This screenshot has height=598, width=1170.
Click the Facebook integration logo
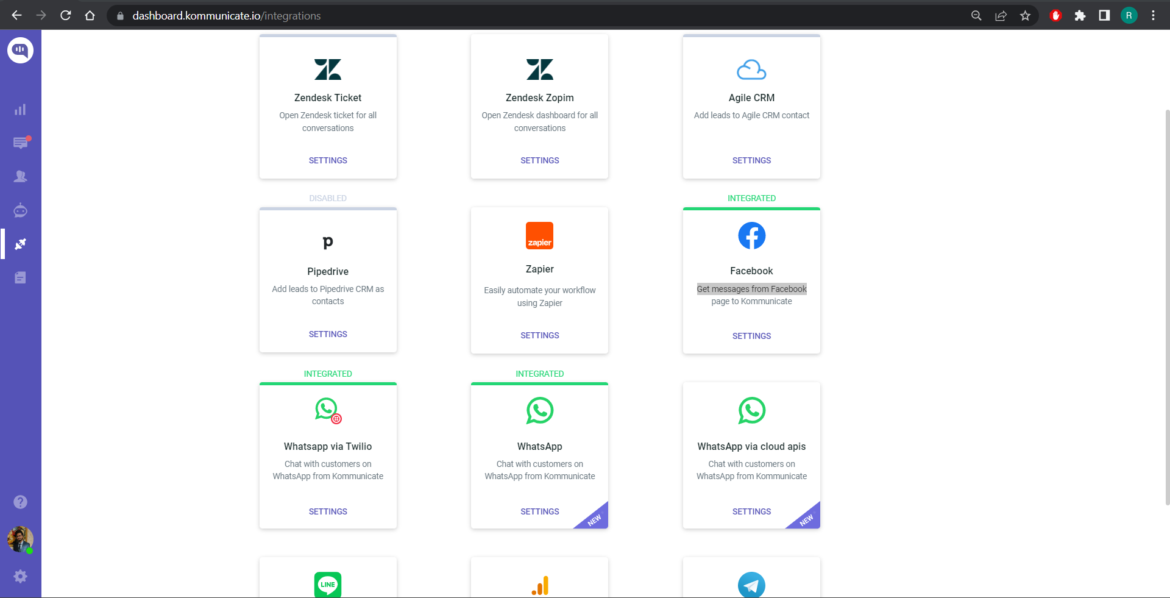[x=751, y=236]
